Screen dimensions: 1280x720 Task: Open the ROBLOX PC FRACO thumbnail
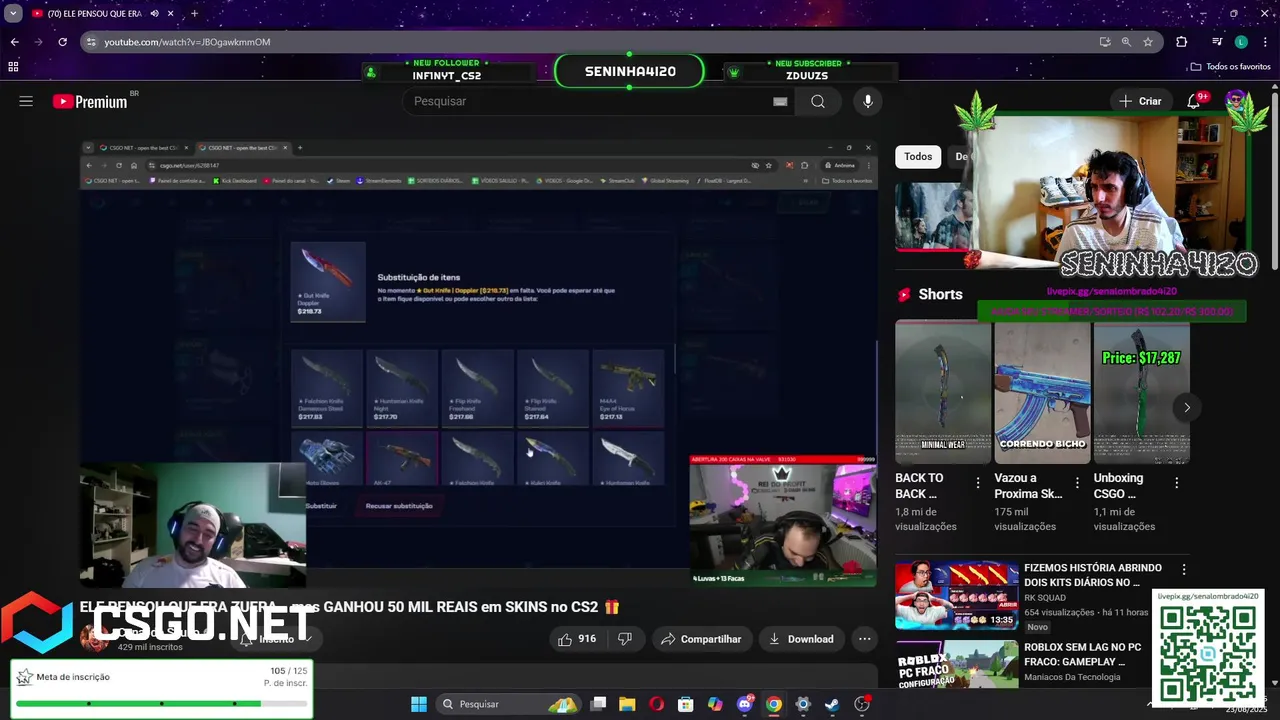(956, 663)
